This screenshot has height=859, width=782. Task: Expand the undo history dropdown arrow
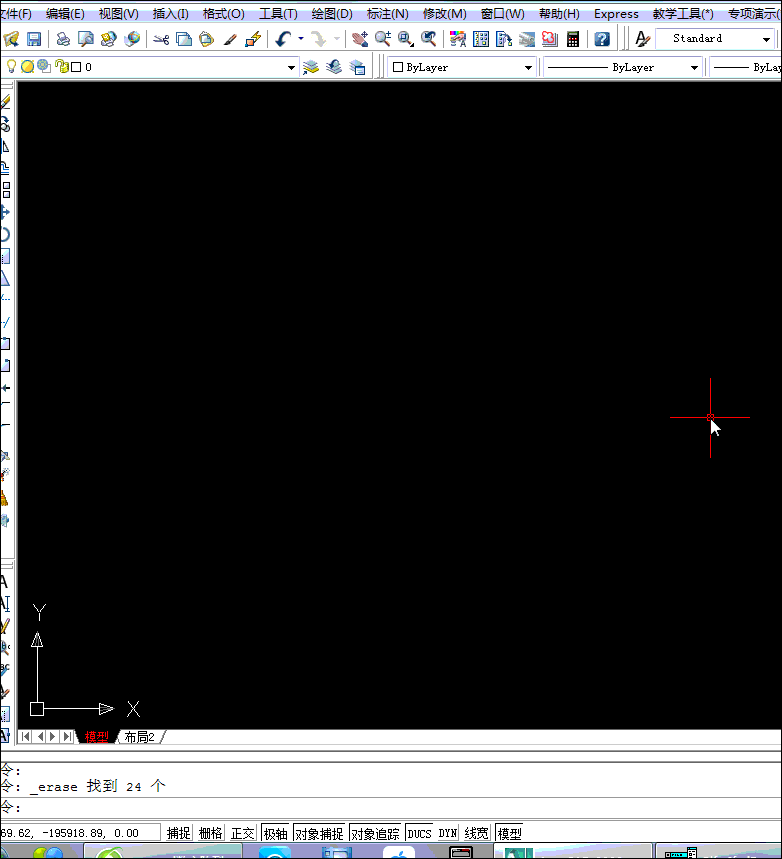[300, 38]
